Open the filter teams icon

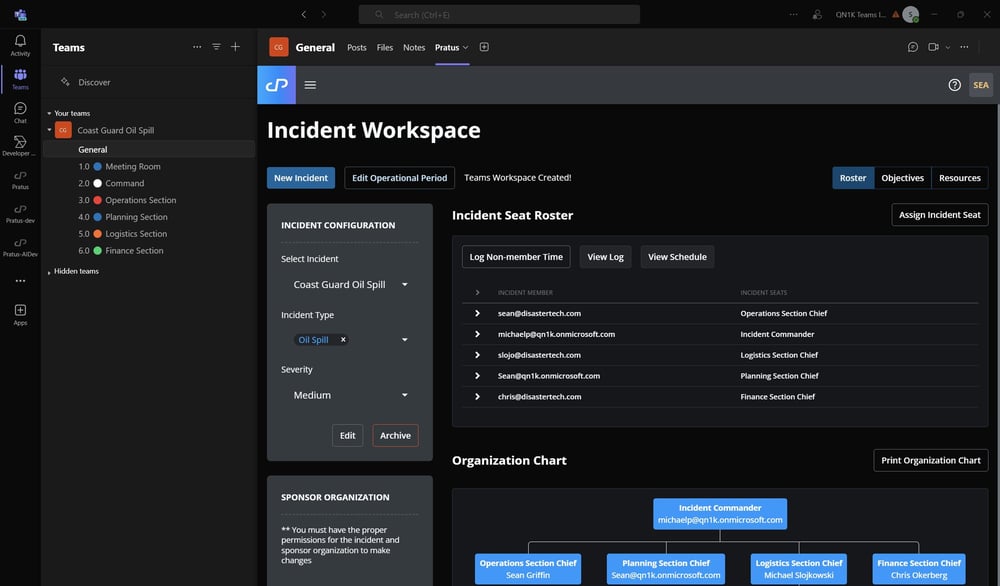pyautogui.click(x=216, y=47)
